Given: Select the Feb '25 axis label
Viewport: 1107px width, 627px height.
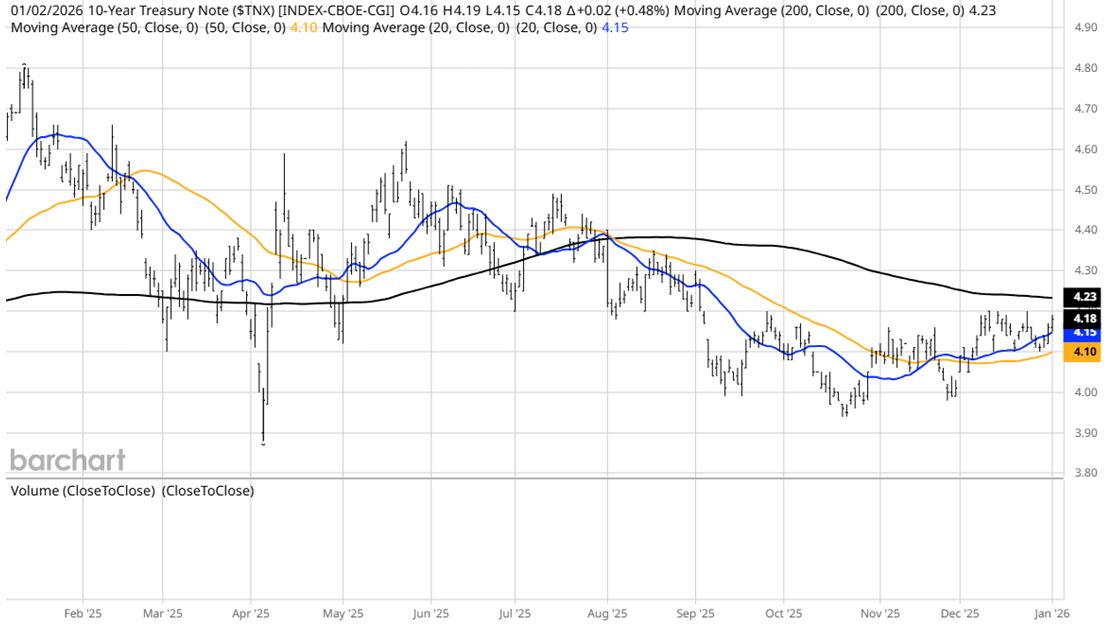Looking at the screenshot, I should point(84,615).
